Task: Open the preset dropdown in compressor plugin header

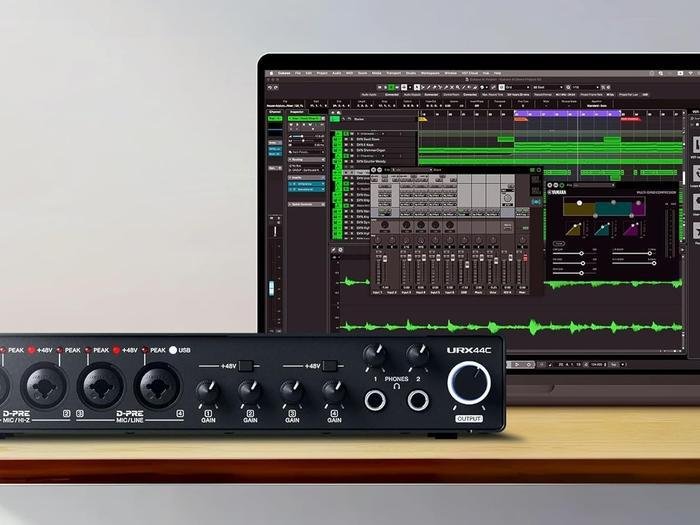Action: tap(594, 185)
